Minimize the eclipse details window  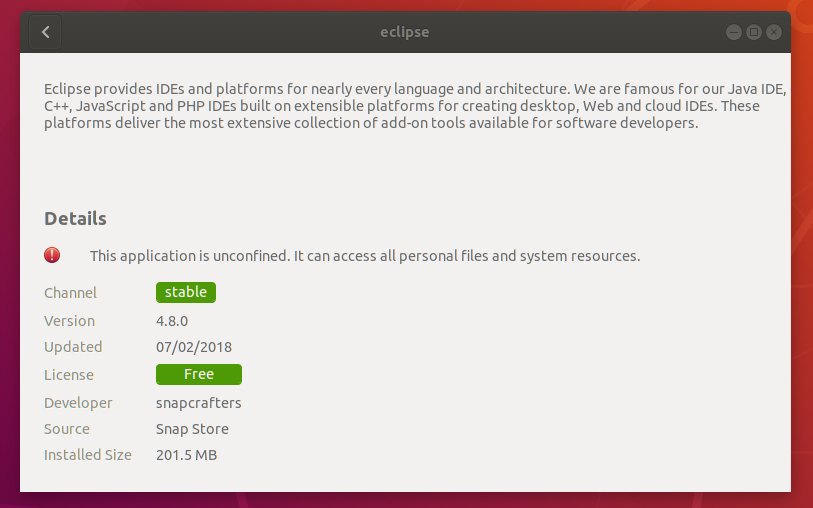[x=734, y=32]
